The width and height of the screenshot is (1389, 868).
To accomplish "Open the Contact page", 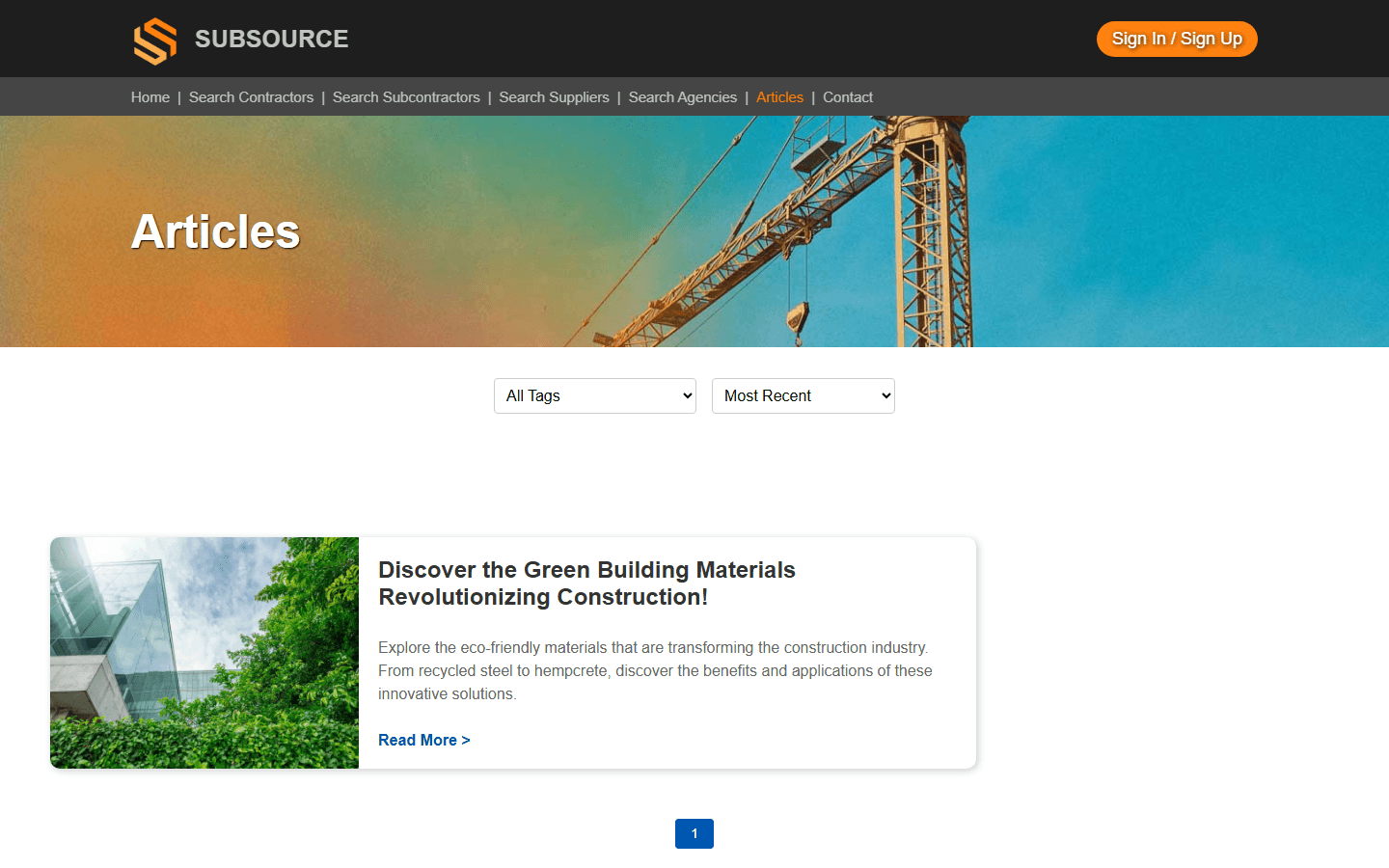I will (847, 96).
